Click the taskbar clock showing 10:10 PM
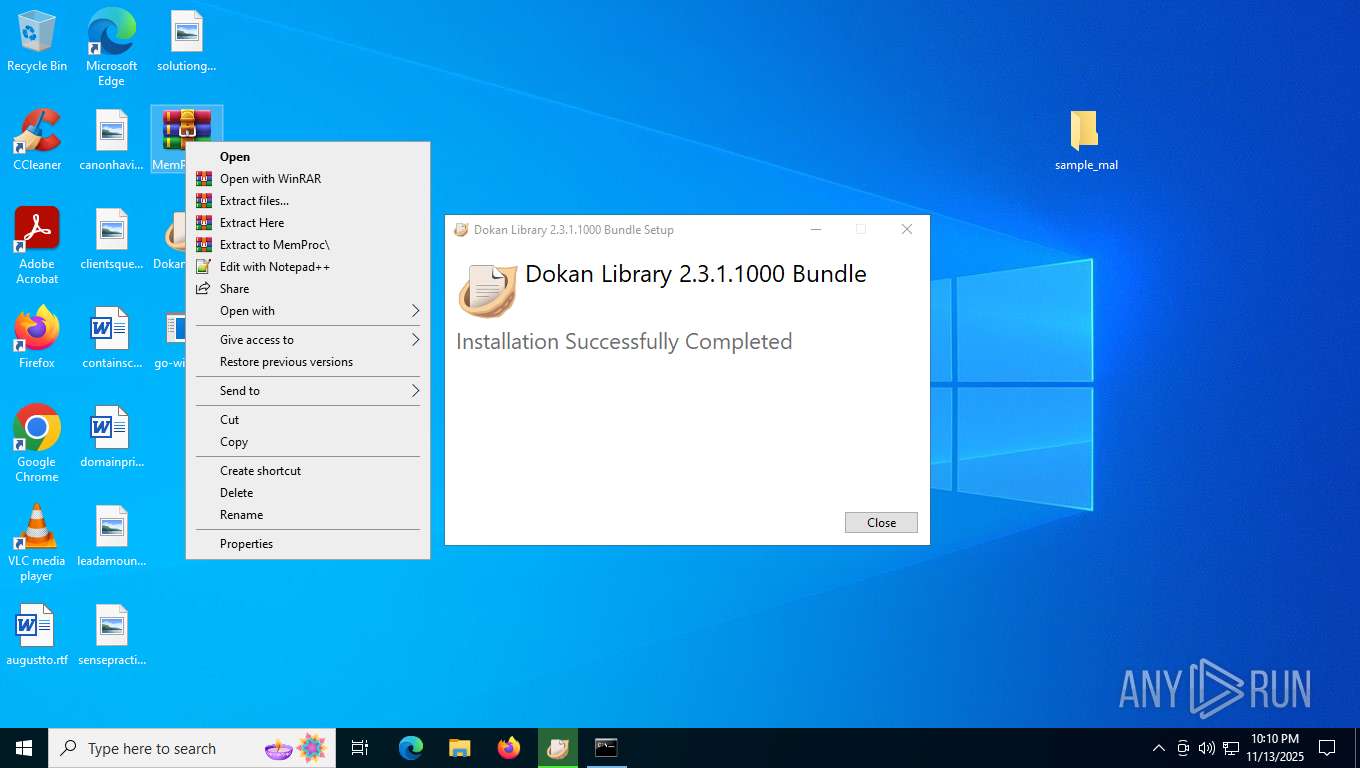The width and height of the screenshot is (1360, 768). (x=1275, y=748)
